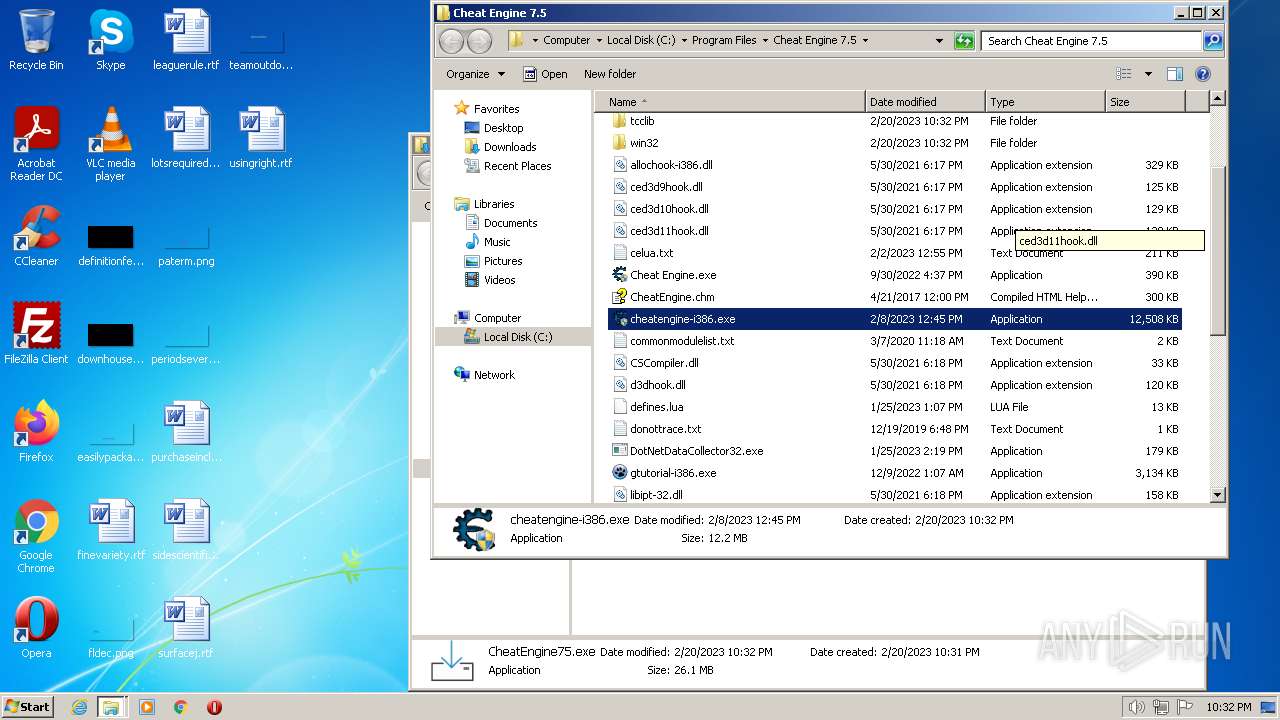Select the usingright.rtf desktop file
Image resolution: width=1280 pixels, height=720 pixels.
click(261, 137)
